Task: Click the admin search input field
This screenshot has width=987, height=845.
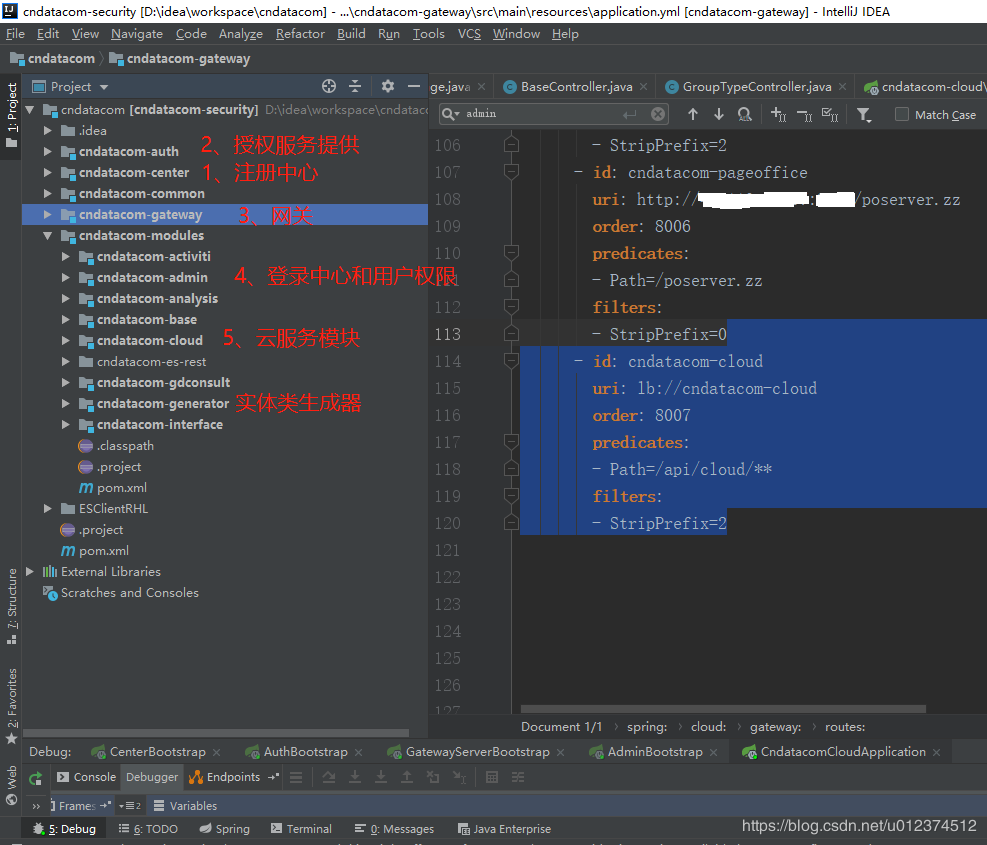Action: [541, 113]
